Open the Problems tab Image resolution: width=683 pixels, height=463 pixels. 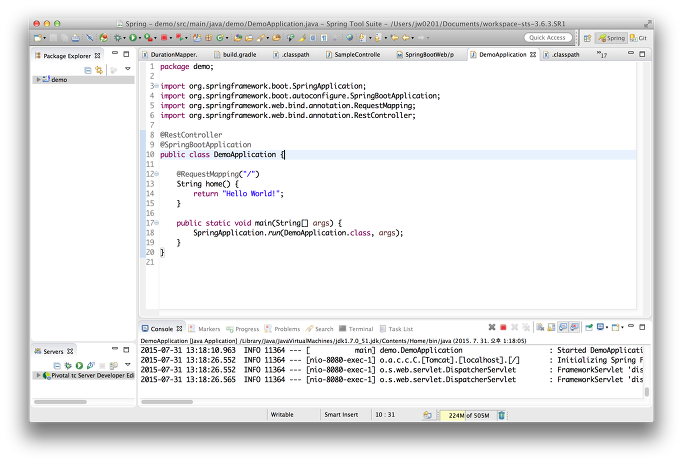pyautogui.click(x=283, y=329)
